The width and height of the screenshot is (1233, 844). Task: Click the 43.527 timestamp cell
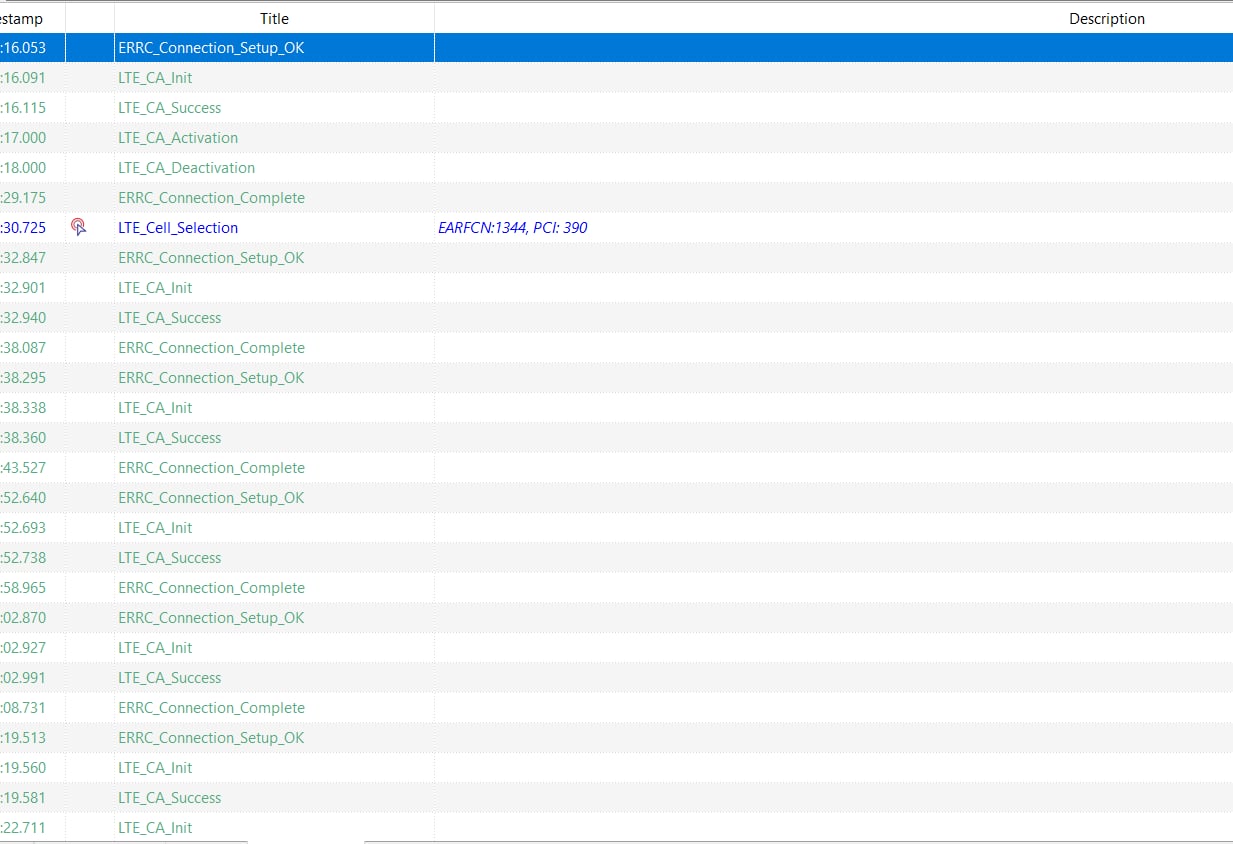pyautogui.click(x=24, y=467)
